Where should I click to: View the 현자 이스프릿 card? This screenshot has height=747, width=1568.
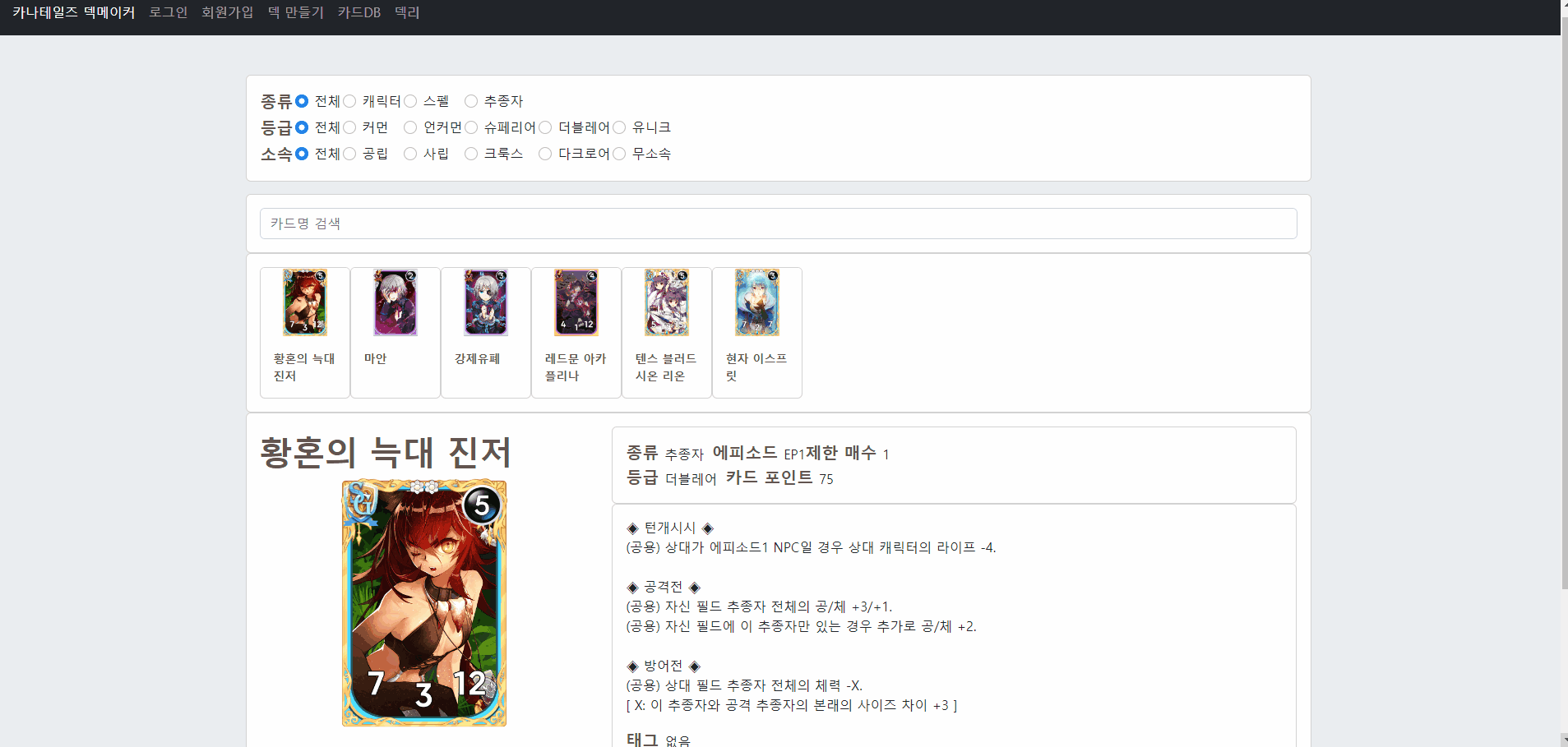click(757, 302)
